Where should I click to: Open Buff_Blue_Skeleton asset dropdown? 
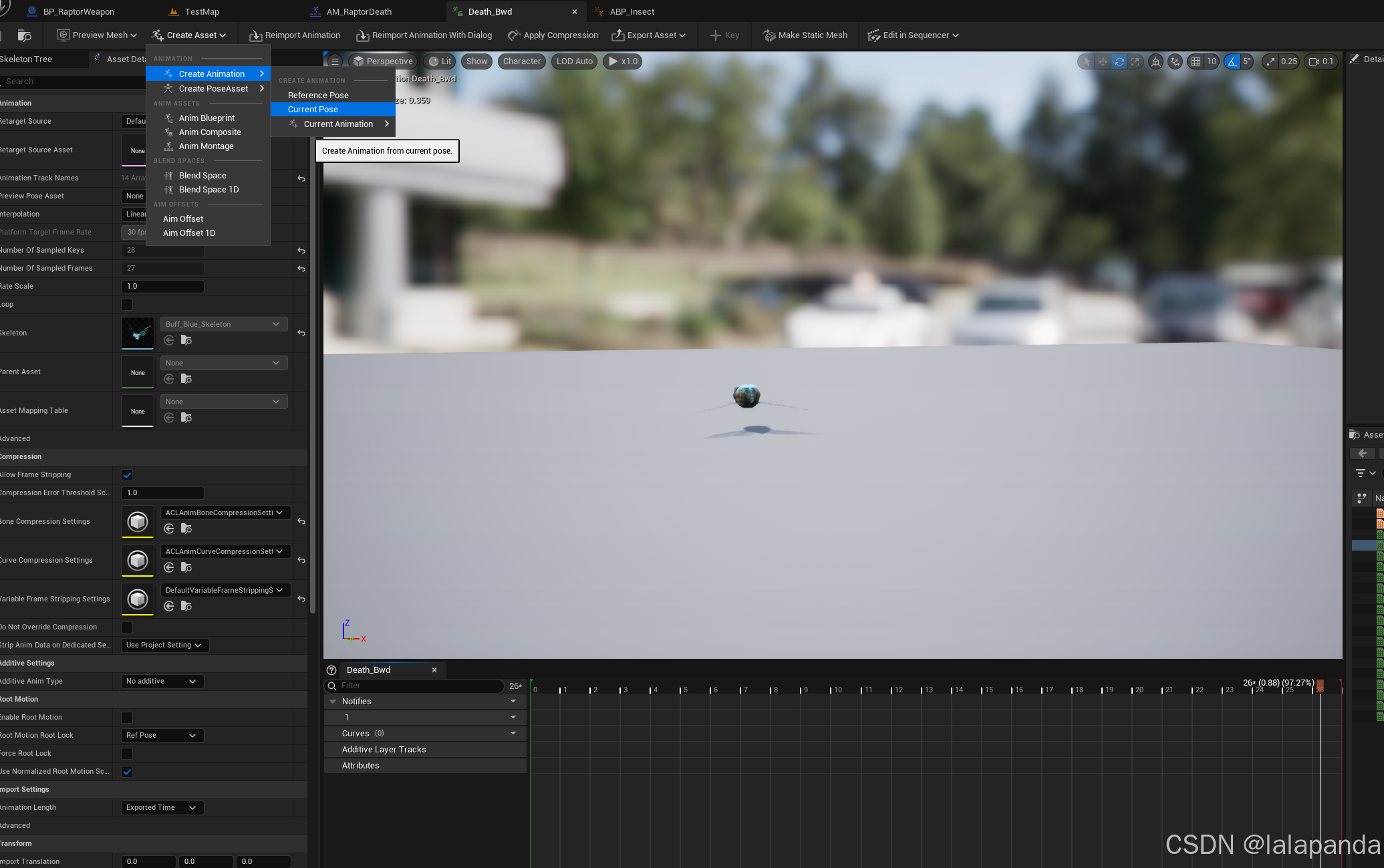(223, 324)
